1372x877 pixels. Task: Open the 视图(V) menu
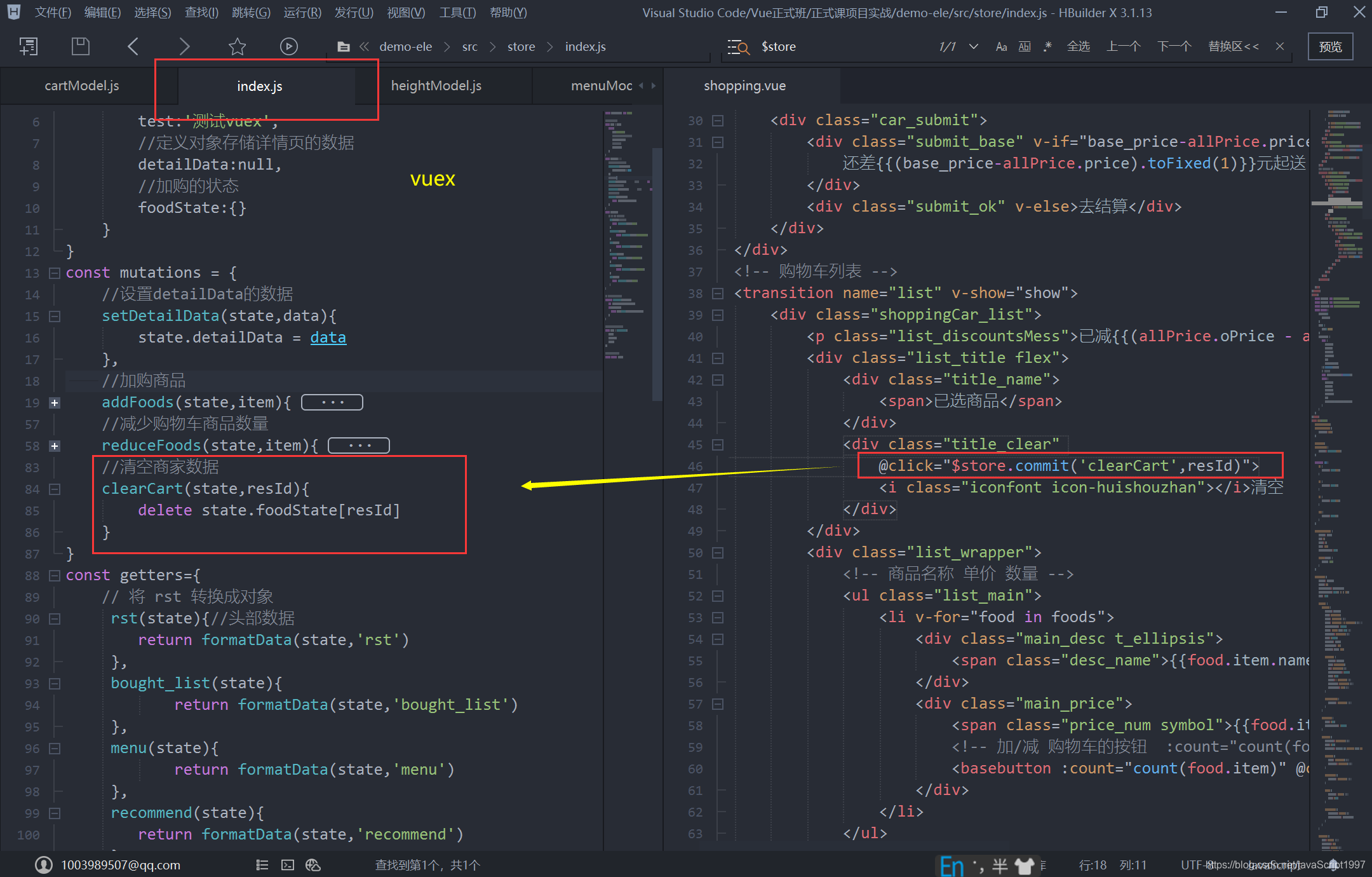(x=406, y=13)
